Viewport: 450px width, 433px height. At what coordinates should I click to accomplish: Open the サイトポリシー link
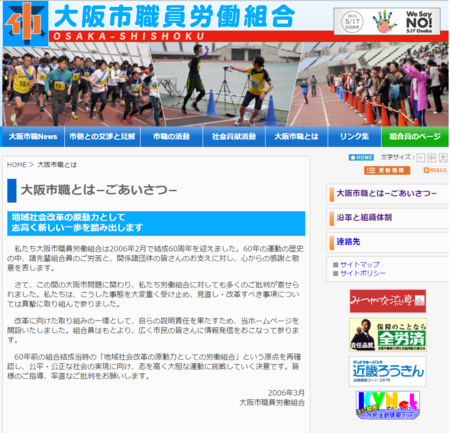pos(363,273)
